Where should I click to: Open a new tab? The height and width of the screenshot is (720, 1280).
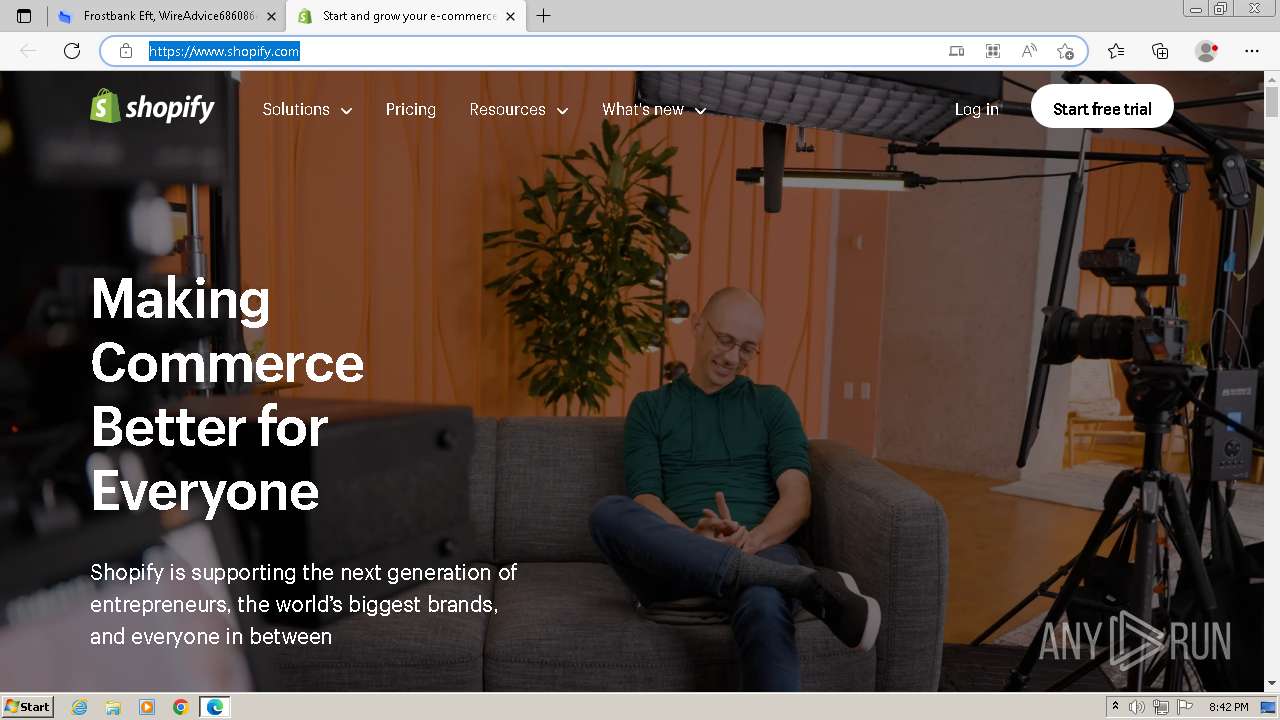tap(543, 16)
